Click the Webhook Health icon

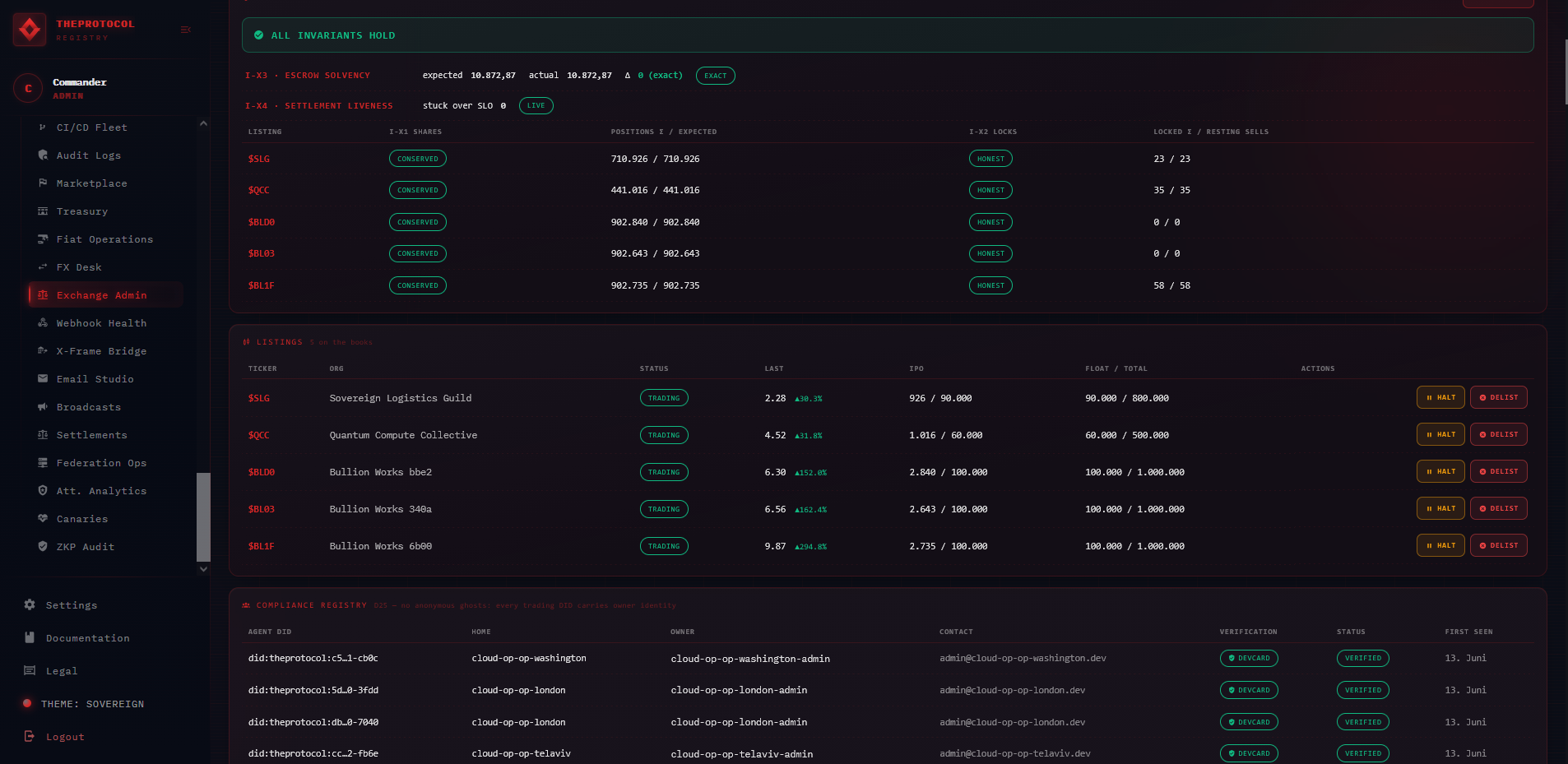pyautogui.click(x=43, y=323)
